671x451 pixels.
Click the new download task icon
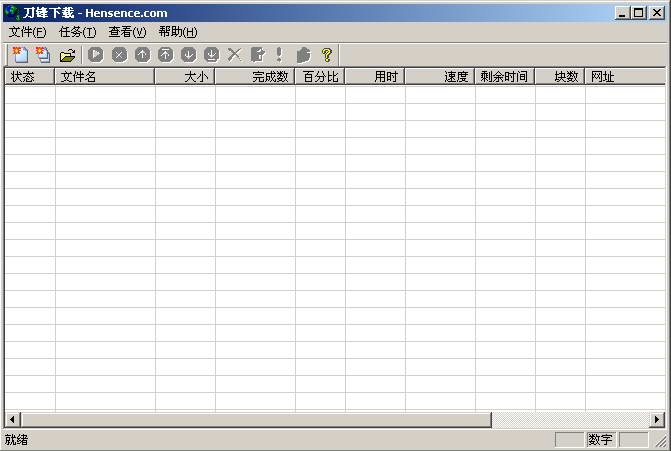click(x=20, y=55)
